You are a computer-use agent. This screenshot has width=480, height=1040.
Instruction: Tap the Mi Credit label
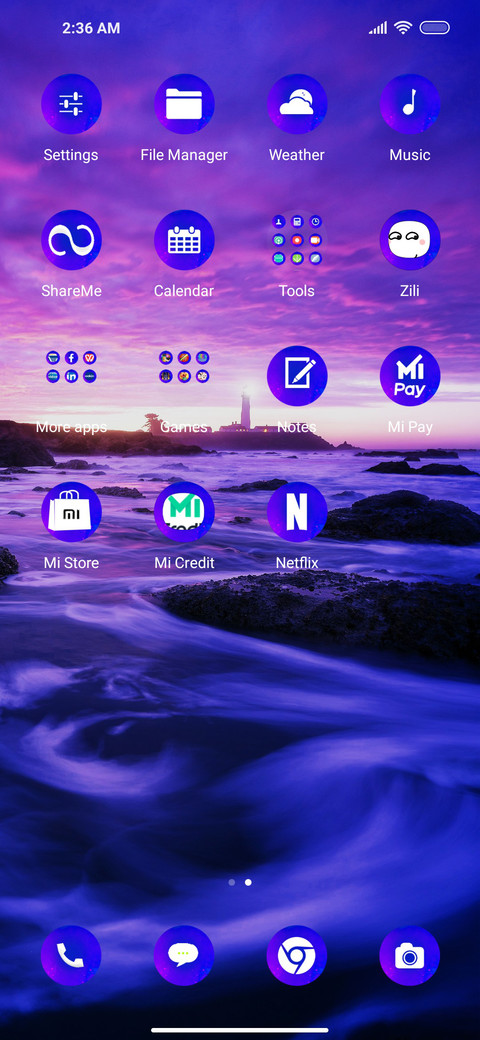[184, 563]
